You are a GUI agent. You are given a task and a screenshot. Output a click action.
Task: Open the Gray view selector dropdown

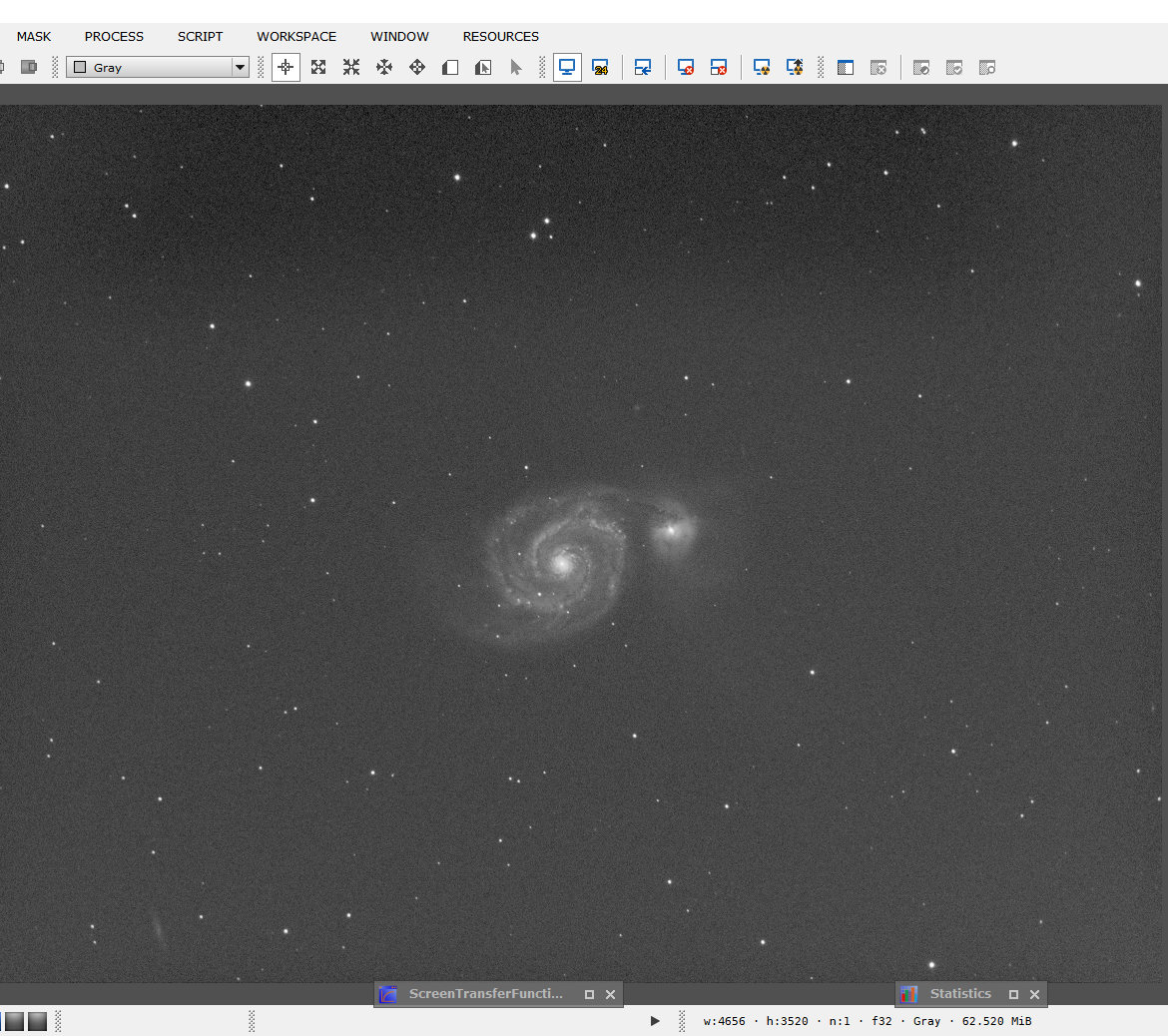[x=157, y=68]
